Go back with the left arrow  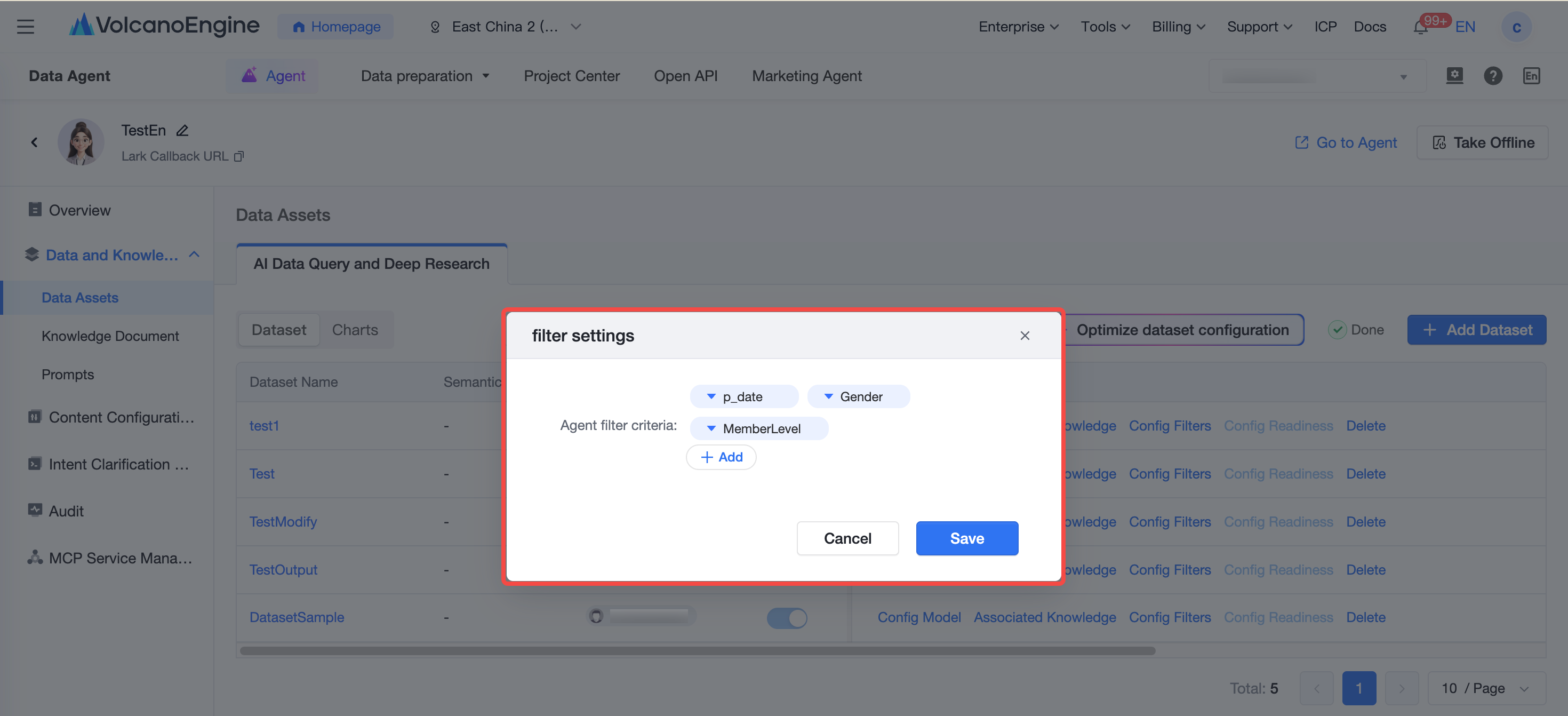tap(34, 142)
